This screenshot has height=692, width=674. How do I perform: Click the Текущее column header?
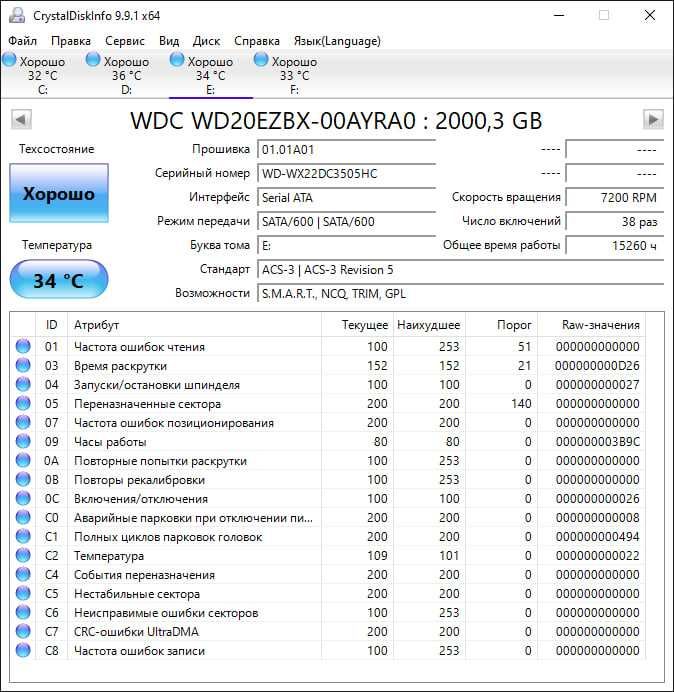click(358, 325)
